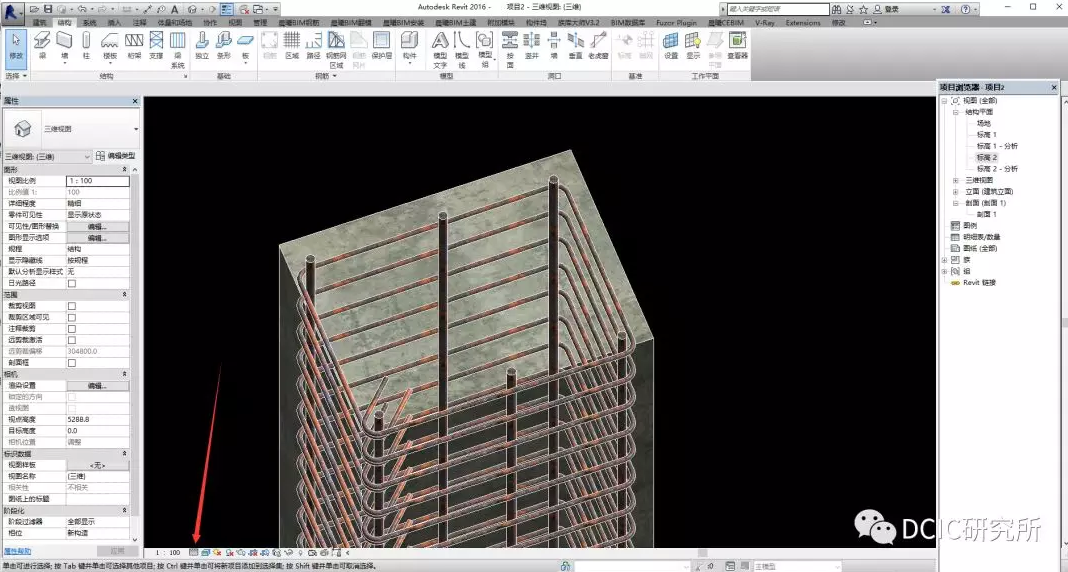Image resolution: width=1068 pixels, height=572 pixels.
Task: Select the 模型线 model line tool
Action: 462,49
